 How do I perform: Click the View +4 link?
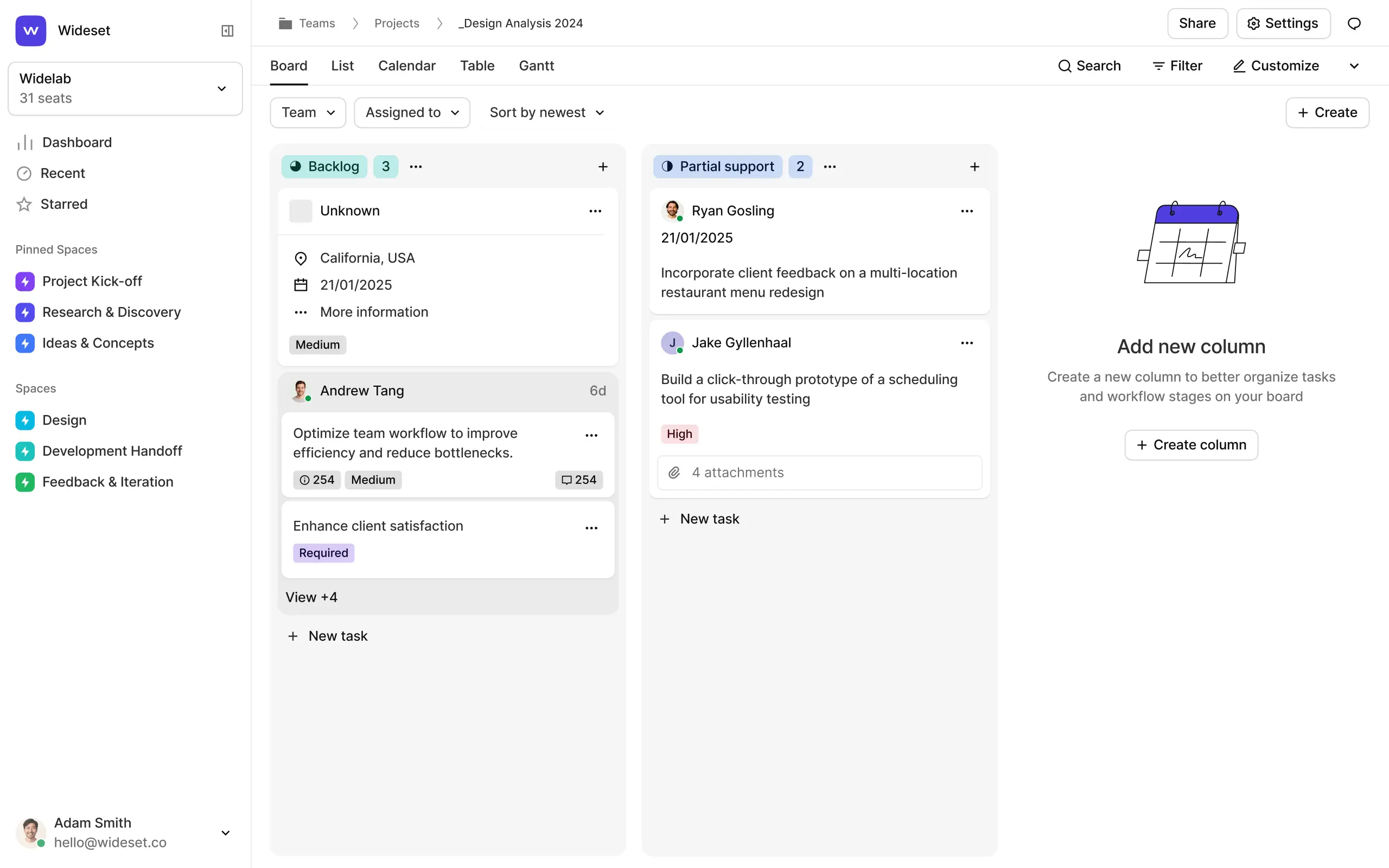pyautogui.click(x=311, y=597)
